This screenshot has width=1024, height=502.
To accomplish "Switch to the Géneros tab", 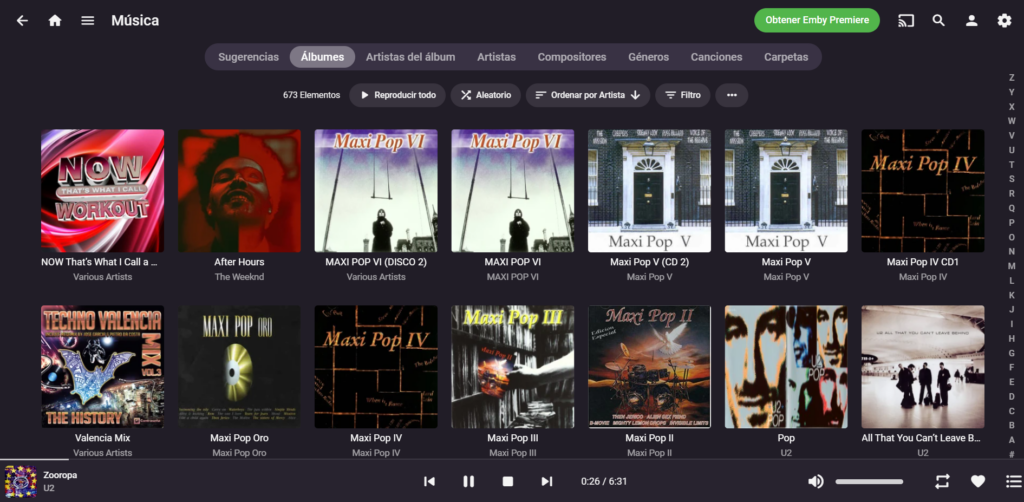I will pyautogui.click(x=648, y=57).
